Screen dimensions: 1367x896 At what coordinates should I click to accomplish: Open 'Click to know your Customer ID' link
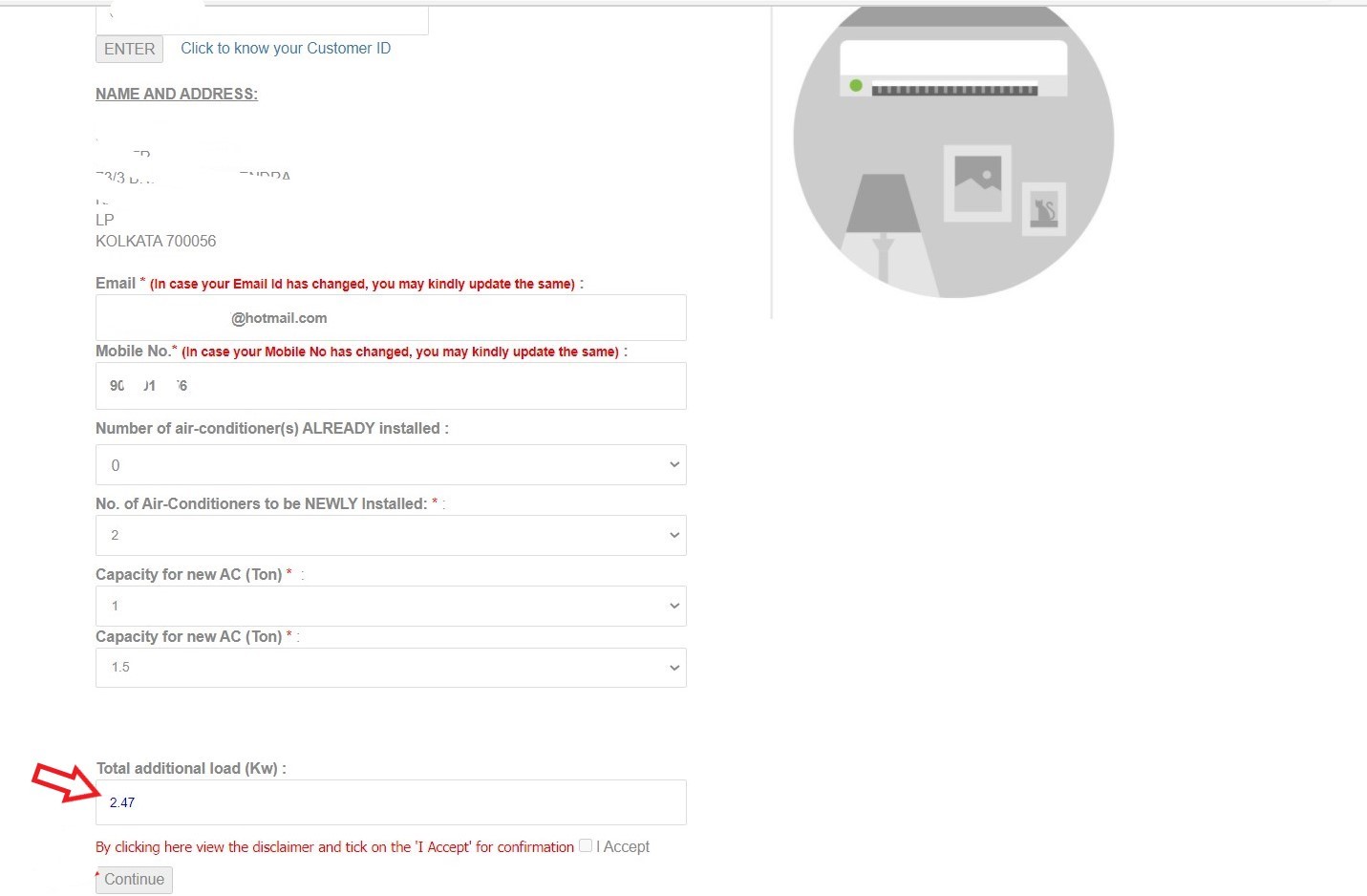click(x=286, y=49)
